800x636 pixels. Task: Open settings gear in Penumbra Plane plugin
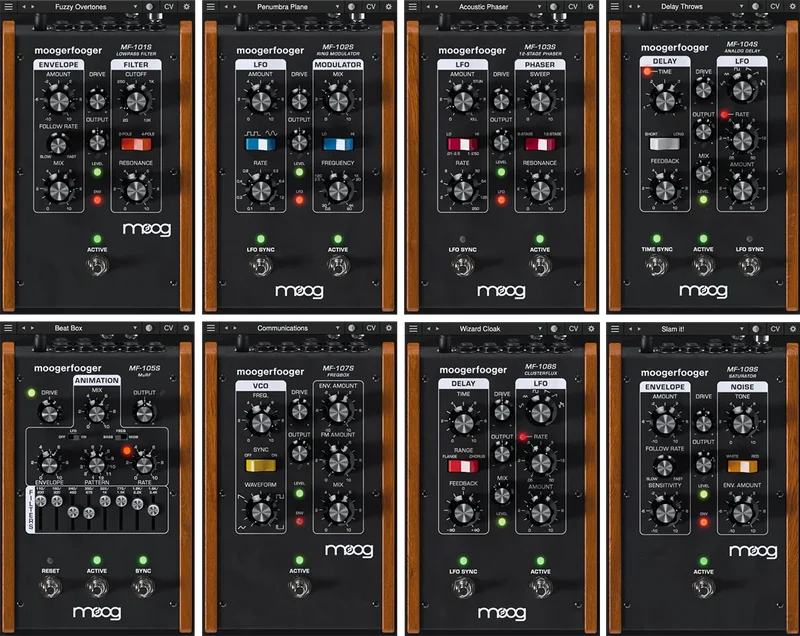coord(388,7)
